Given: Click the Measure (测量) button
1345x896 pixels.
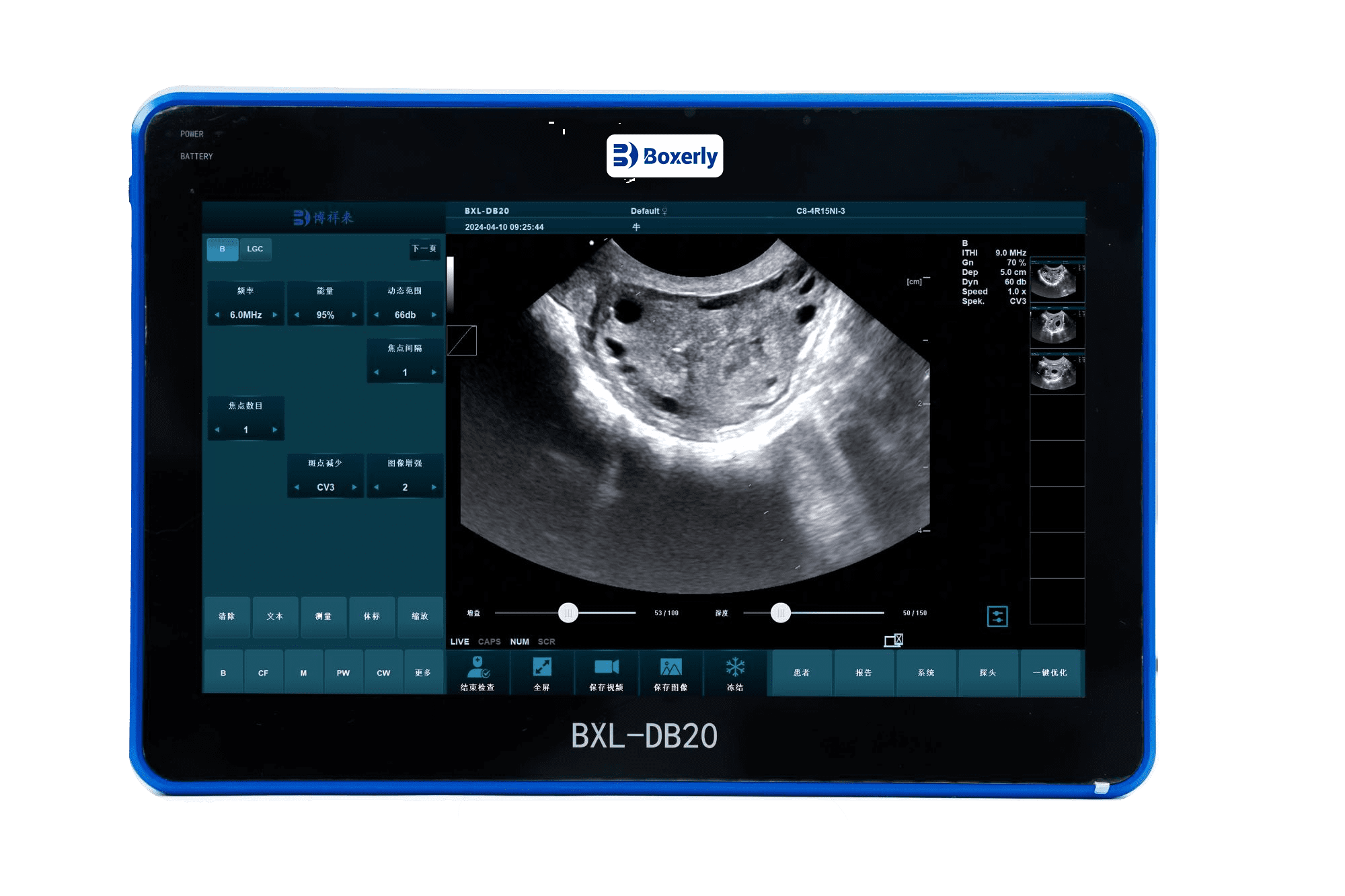Looking at the screenshot, I should click(x=323, y=616).
